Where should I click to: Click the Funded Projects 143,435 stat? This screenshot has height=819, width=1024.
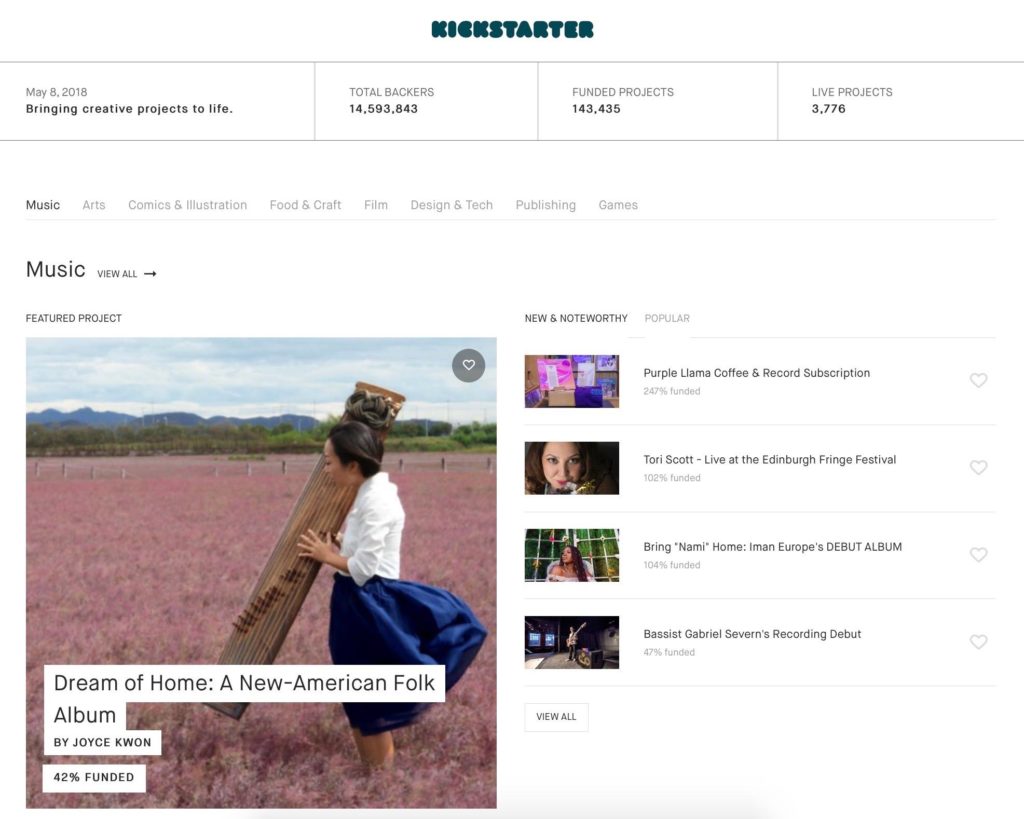coord(622,101)
